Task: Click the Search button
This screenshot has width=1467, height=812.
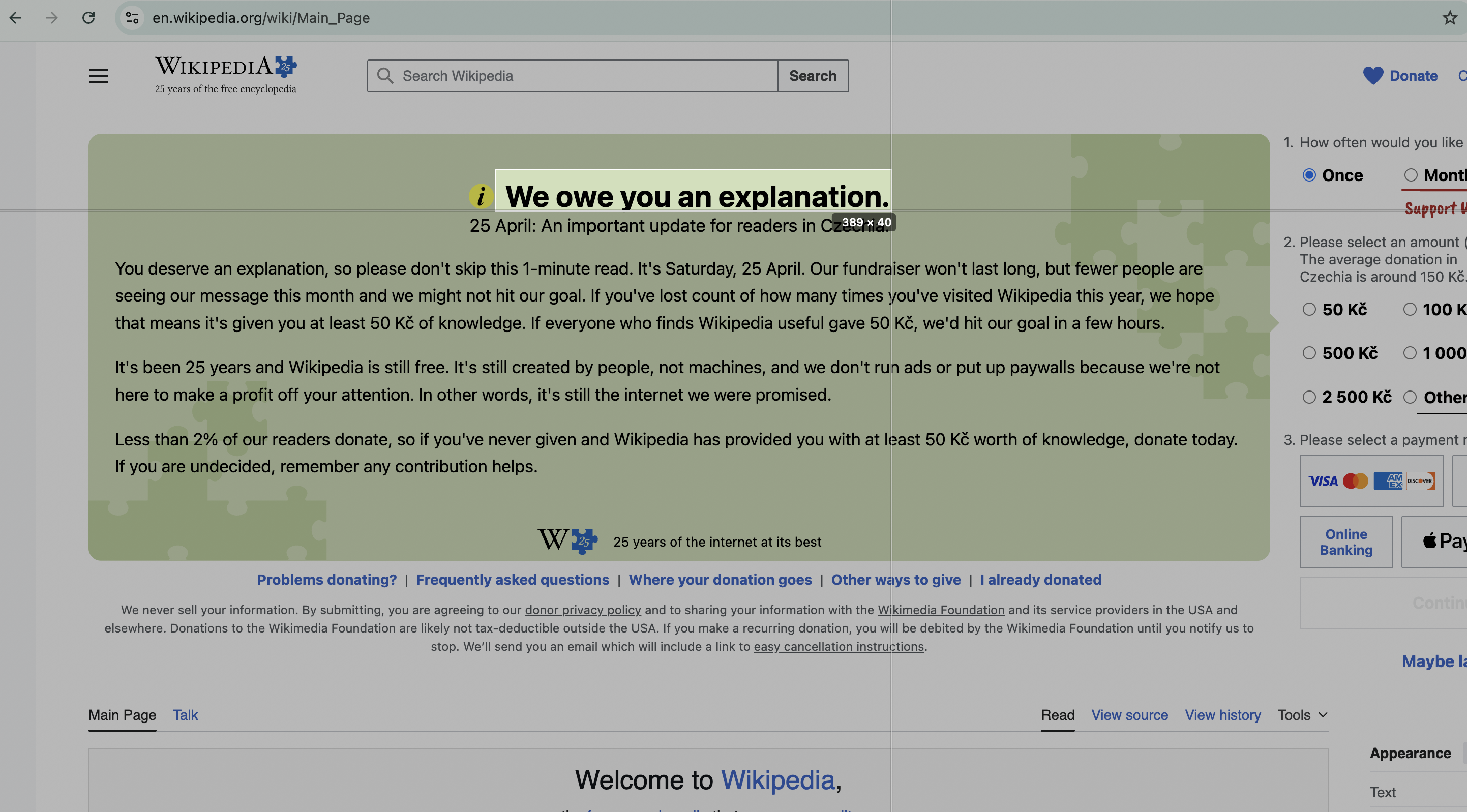Action: [813, 76]
